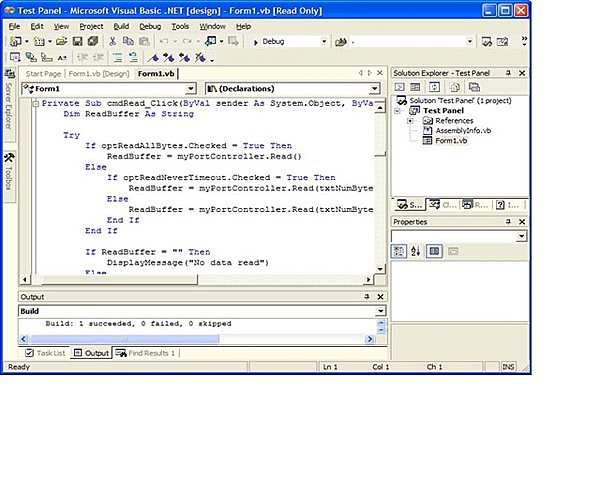Image resolution: width=600 pixels, height=480 pixels.
Task: Open the Properties object selector dropdown
Action: click(x=521, y=236)
